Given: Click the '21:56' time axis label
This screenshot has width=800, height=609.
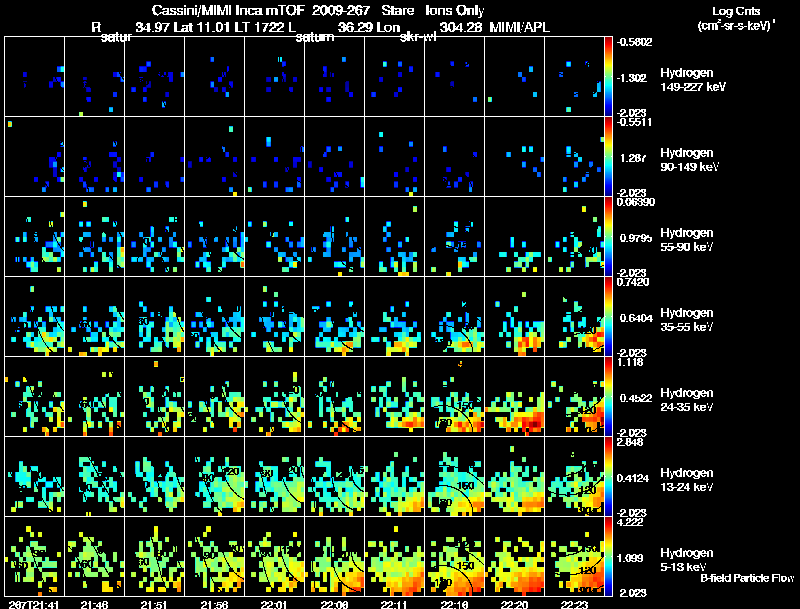Looking at the screenshot, I should pos(214,604).
